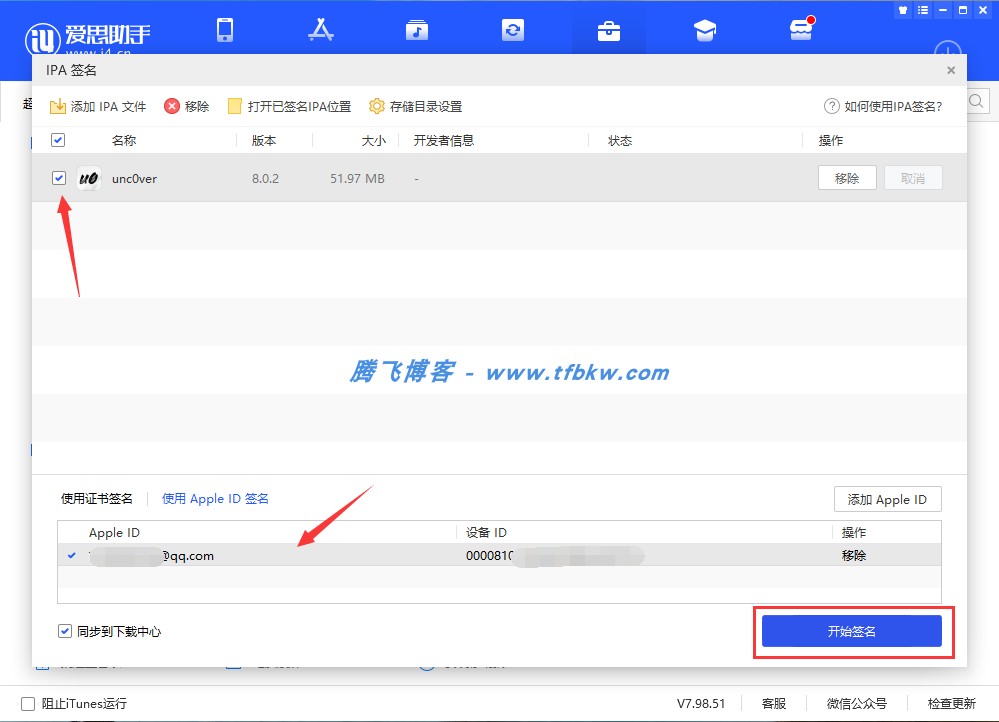The width and height of the screenshot is (999, 722).
Task: Click the 添加 Apple ID button
Action: 887,498
